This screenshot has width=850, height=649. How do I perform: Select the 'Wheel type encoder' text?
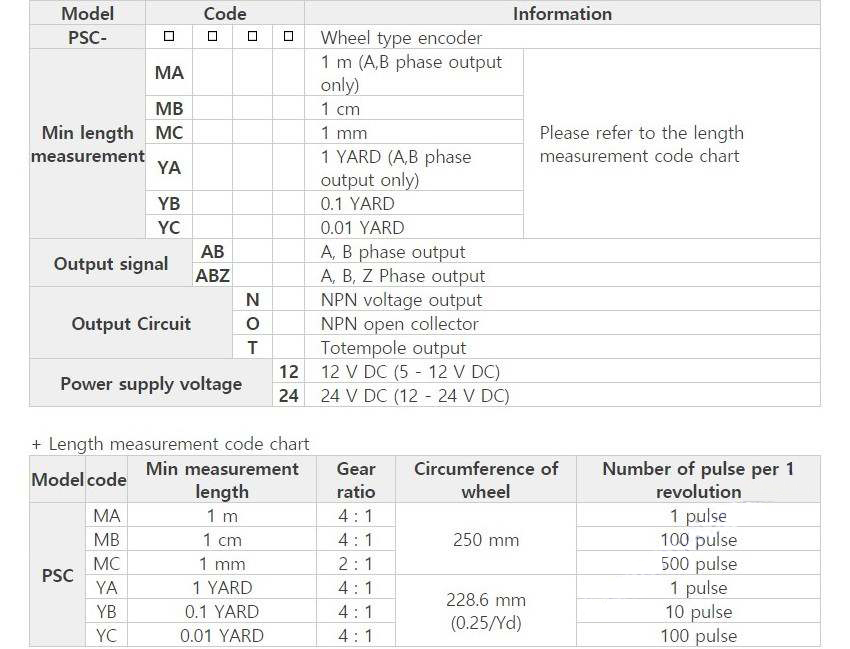click(401, 38)
